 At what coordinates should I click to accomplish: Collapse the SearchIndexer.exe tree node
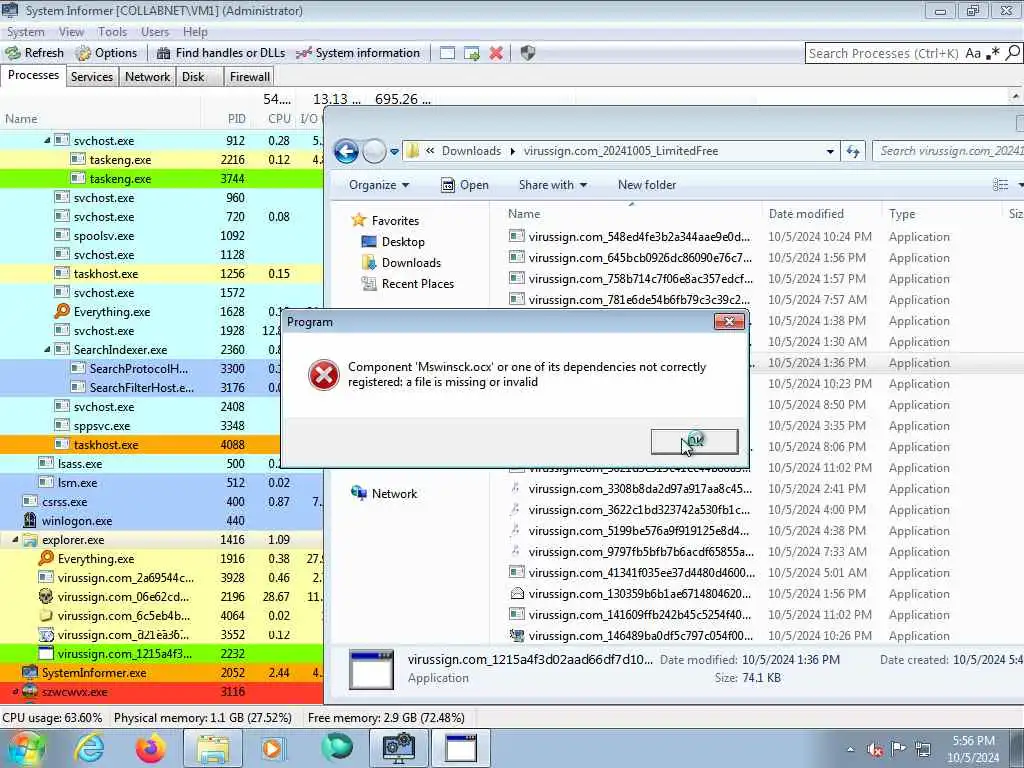coord(47,349)
